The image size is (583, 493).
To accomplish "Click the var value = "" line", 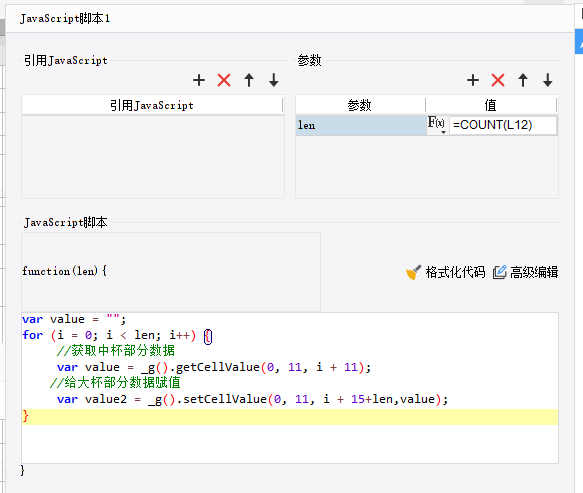I will pyautogui.click(x=74, y=319).
